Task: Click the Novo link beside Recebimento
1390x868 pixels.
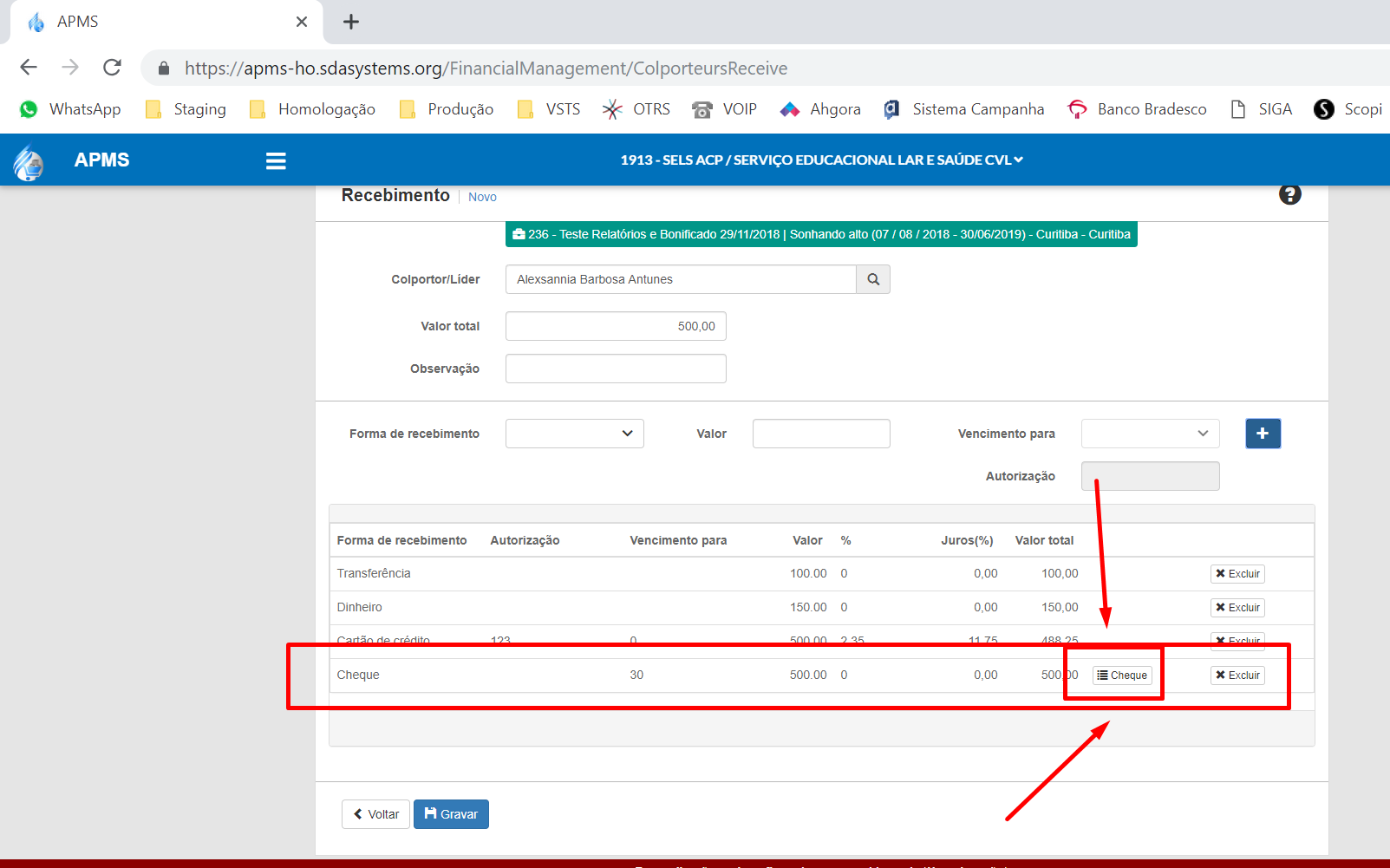Action: (482, 197)
